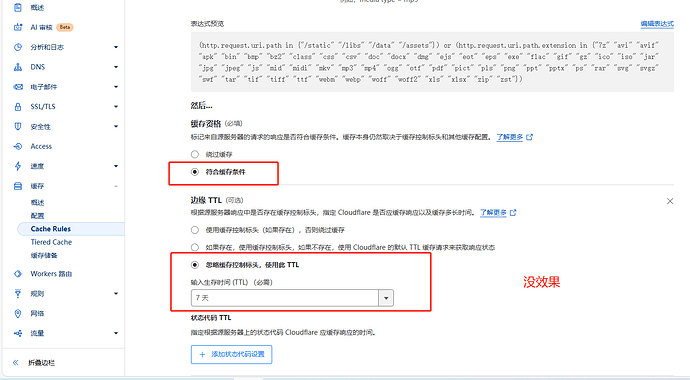
Task: Select the Eligible for cache radio option
Action: tap(195, 172)
